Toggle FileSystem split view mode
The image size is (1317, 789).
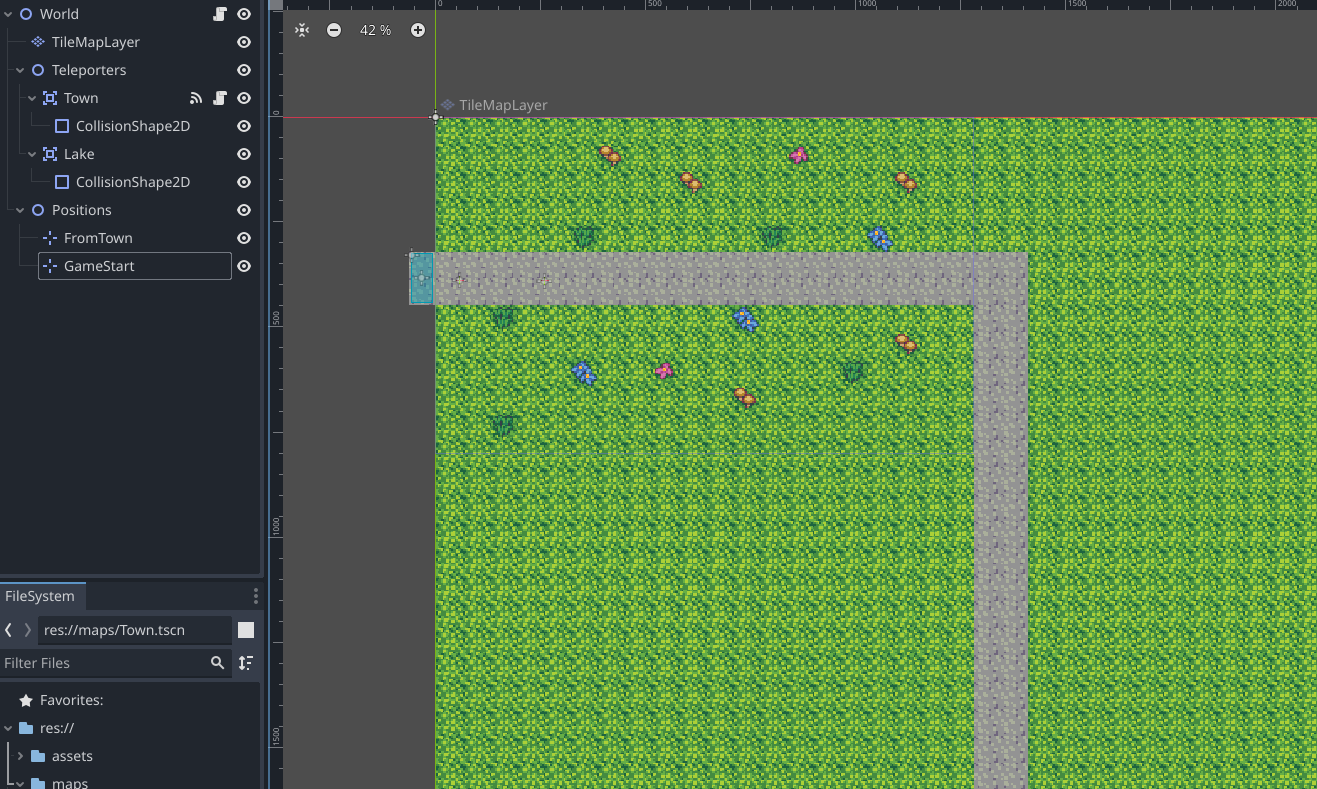(x=246, y=630)
